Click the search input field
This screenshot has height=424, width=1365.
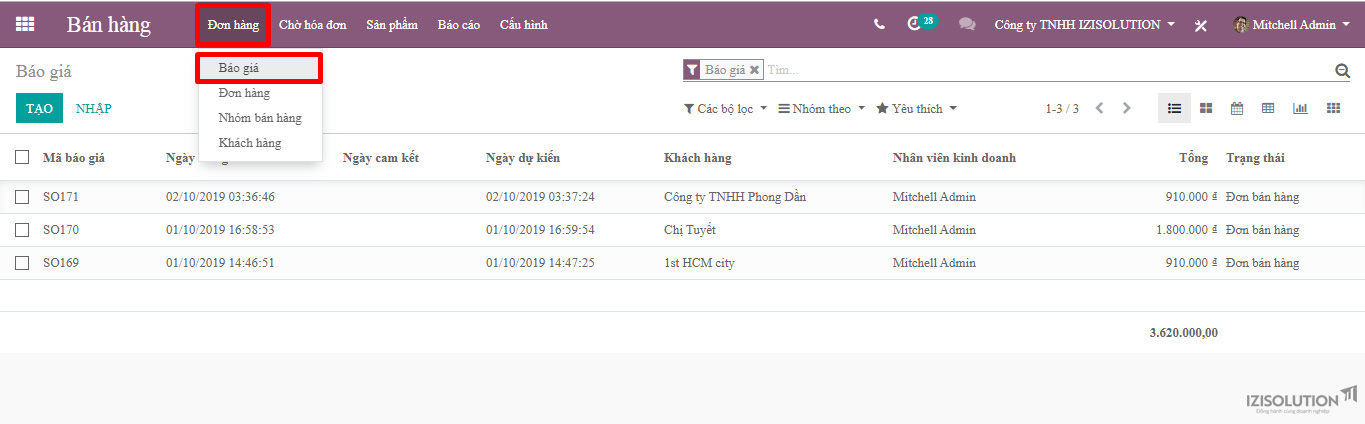click(1048, 70)
